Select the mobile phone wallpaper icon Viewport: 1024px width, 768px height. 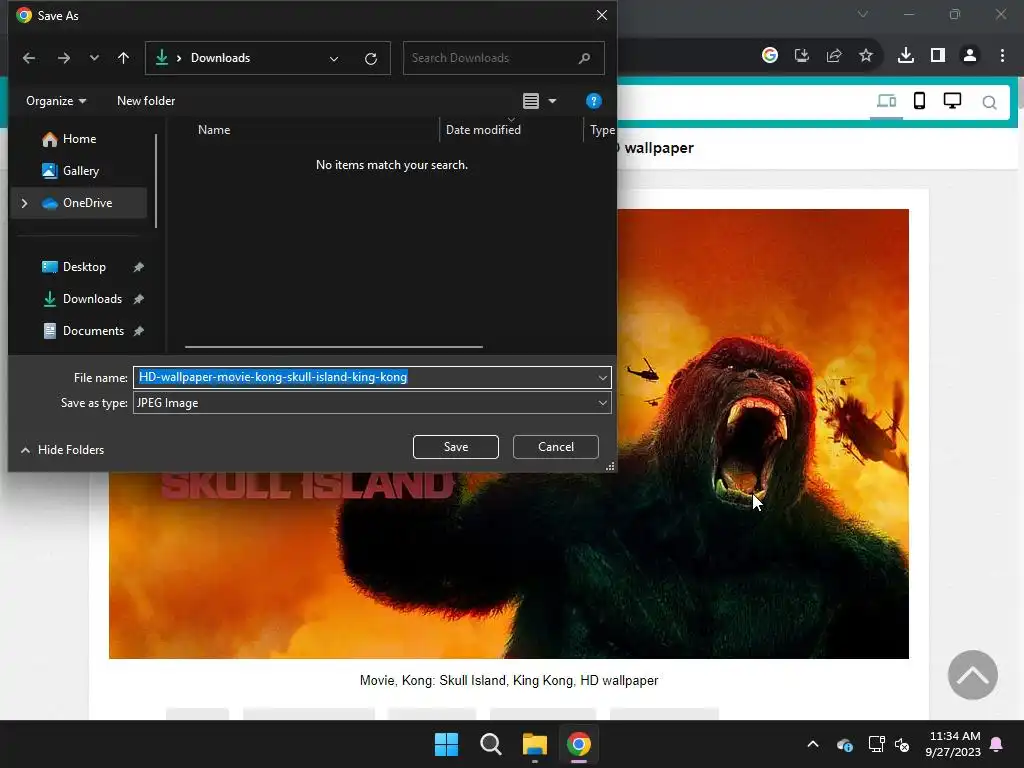(920, 101)
